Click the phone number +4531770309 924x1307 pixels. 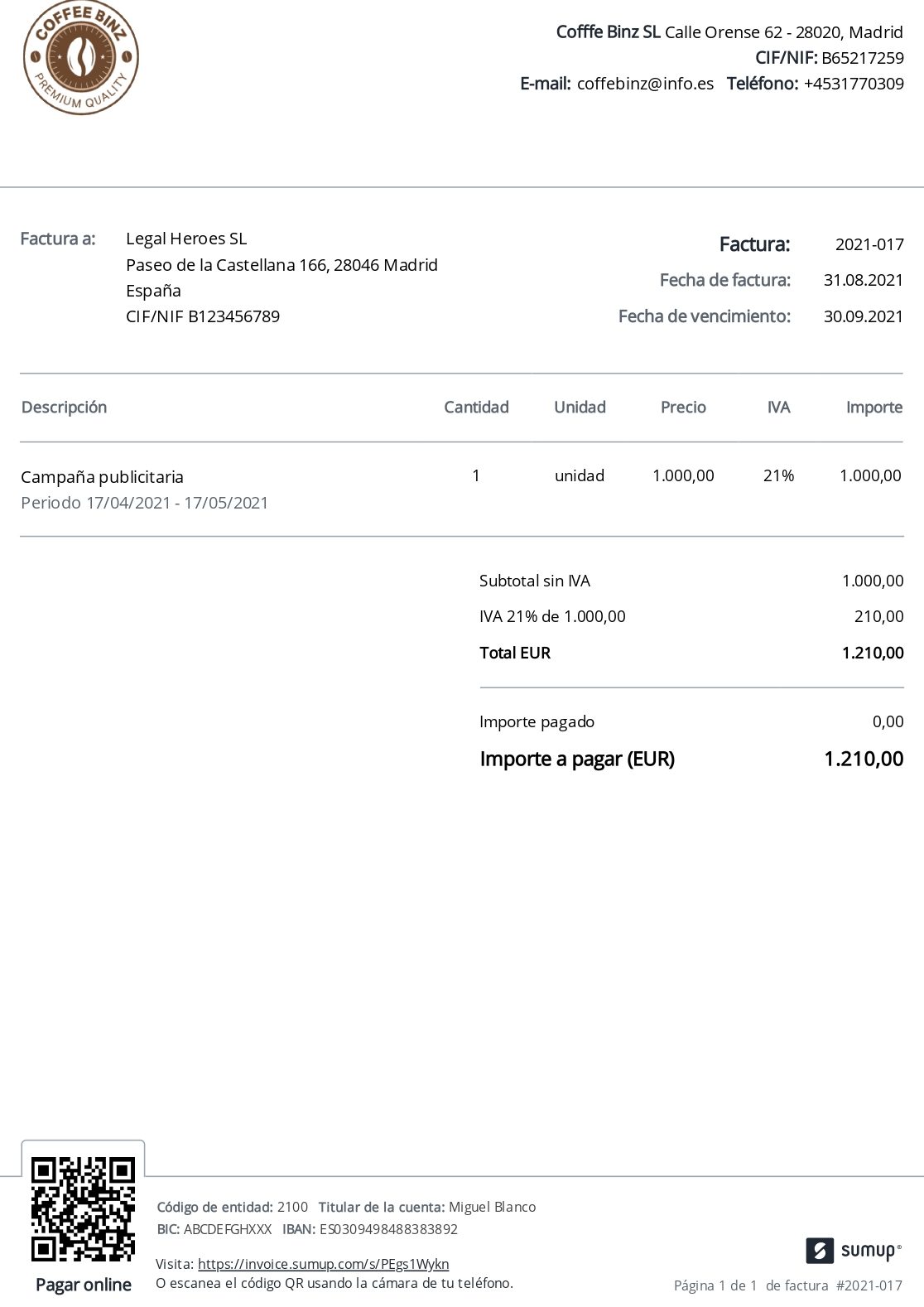pos(854,84)
